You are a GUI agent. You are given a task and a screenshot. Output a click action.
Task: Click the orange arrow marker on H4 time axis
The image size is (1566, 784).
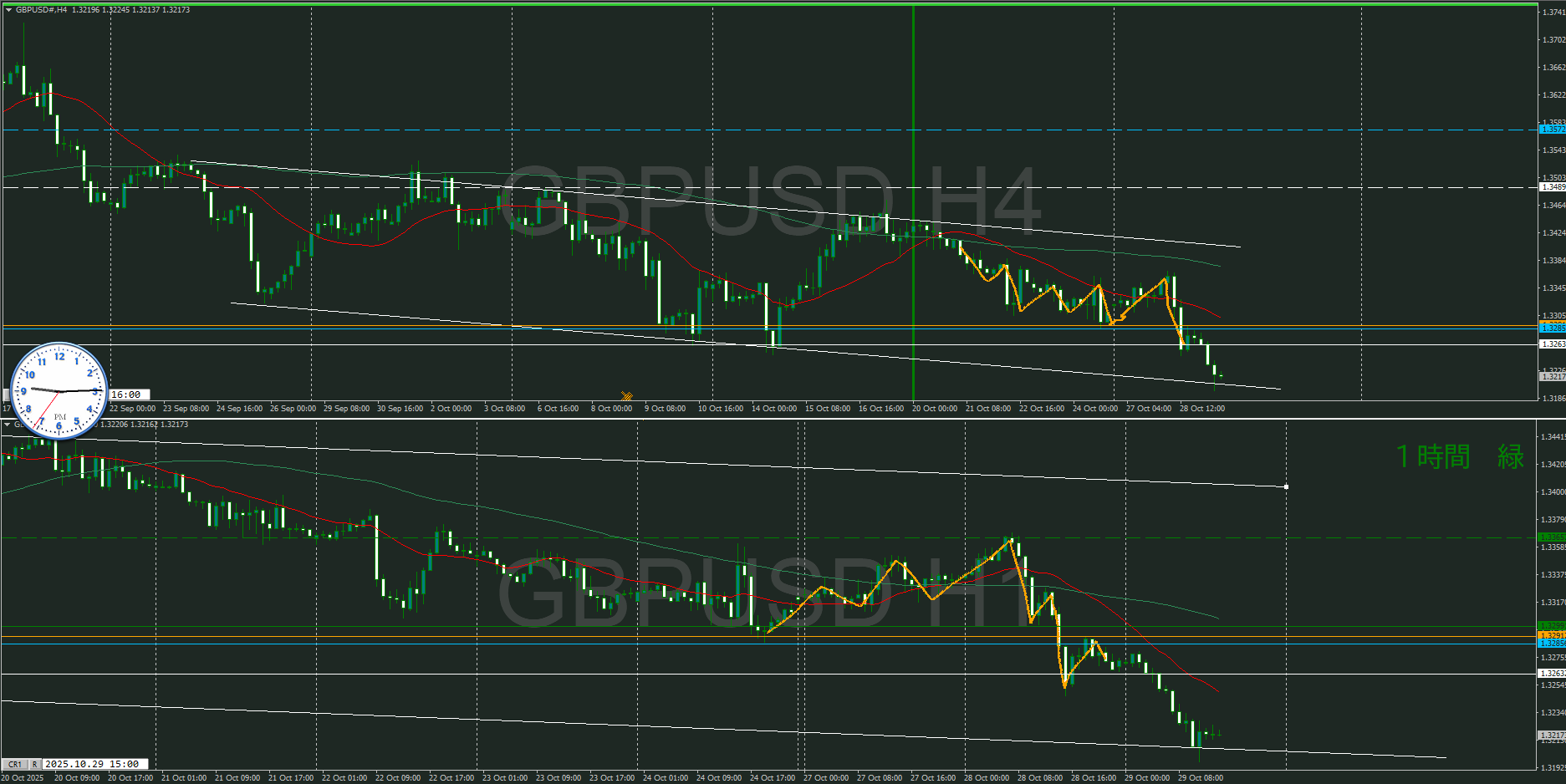(x=626, y=396)
